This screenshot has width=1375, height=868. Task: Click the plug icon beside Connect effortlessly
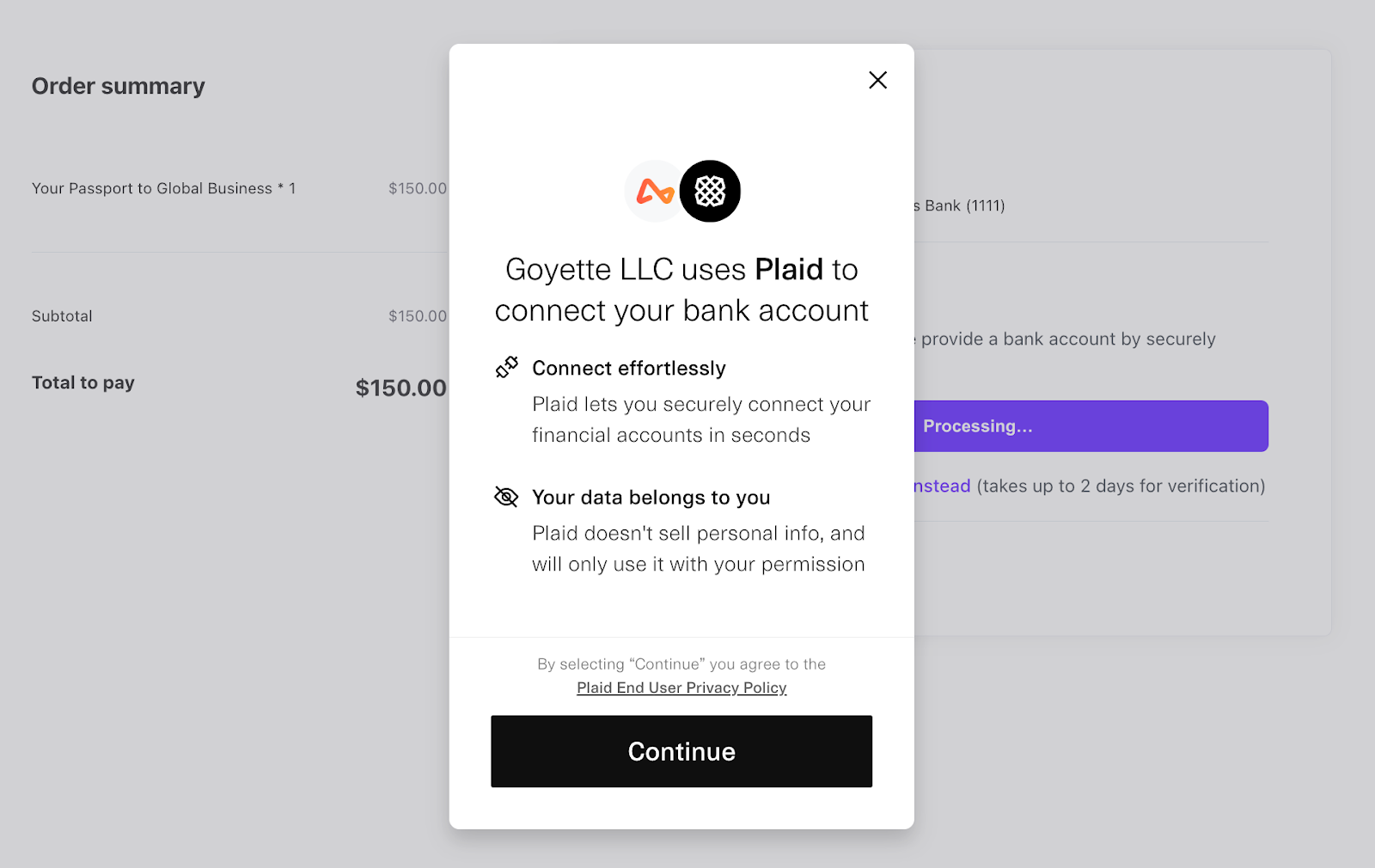507,368
